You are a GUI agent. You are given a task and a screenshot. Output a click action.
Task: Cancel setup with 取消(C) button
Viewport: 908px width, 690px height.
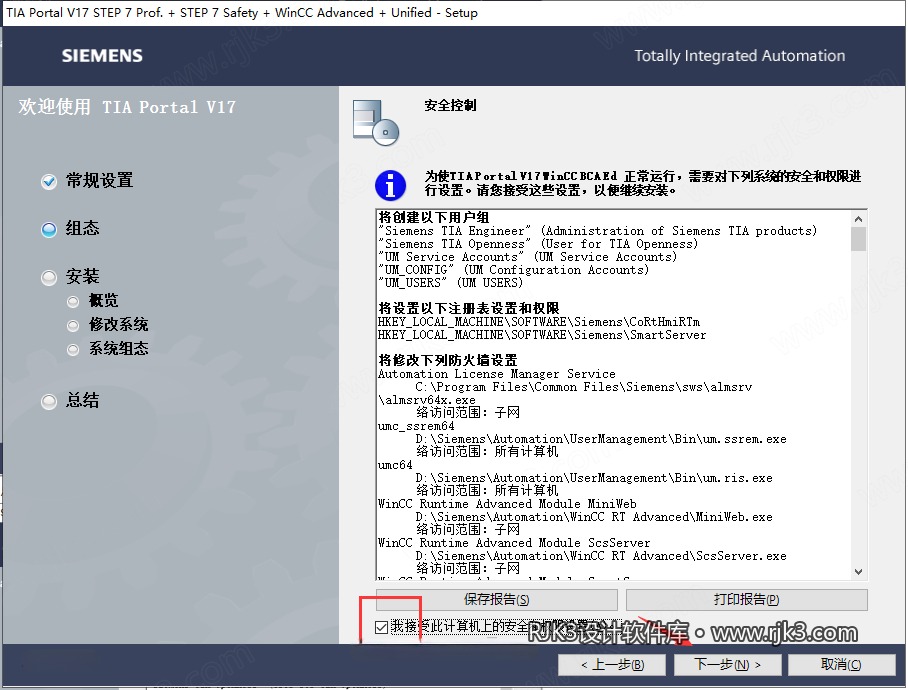[841, 665]
